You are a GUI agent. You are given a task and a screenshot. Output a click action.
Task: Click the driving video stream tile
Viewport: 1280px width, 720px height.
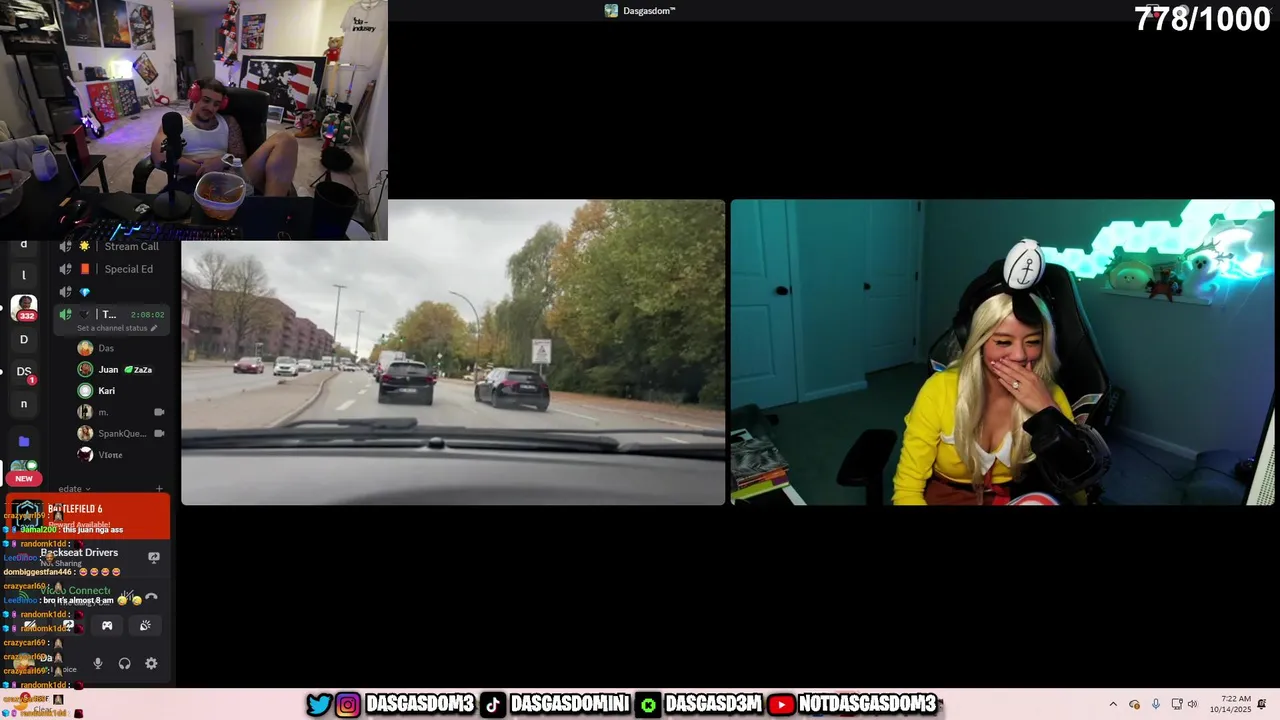pyautogui.click(x=453, y=352)
